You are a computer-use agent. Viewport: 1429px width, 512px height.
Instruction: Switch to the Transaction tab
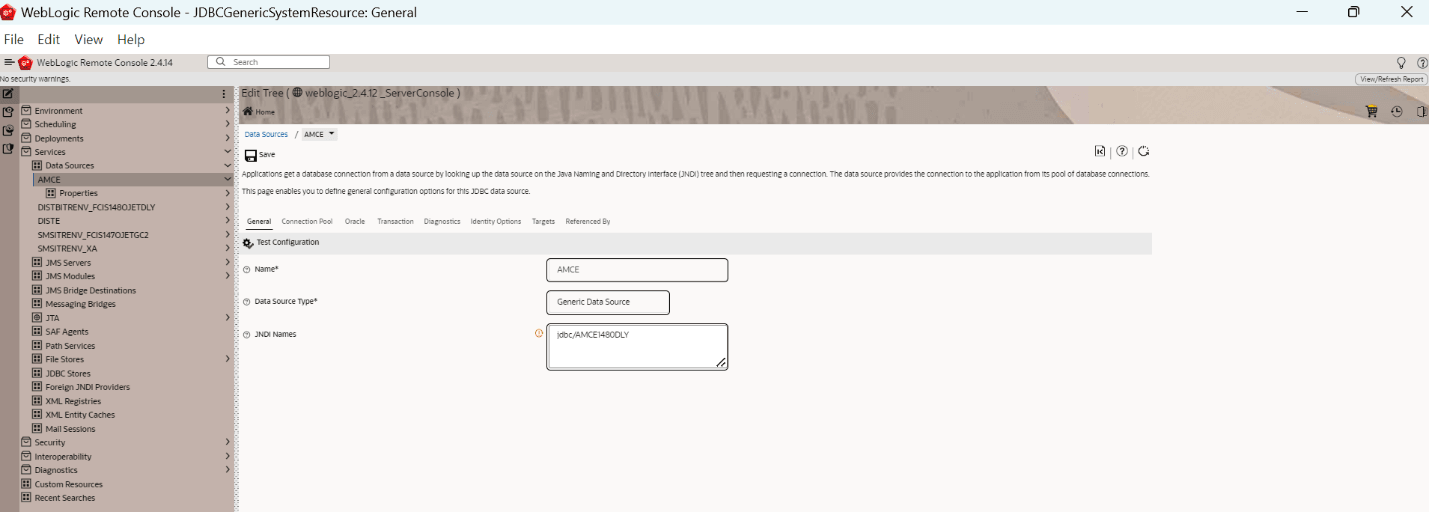[395, 221]
